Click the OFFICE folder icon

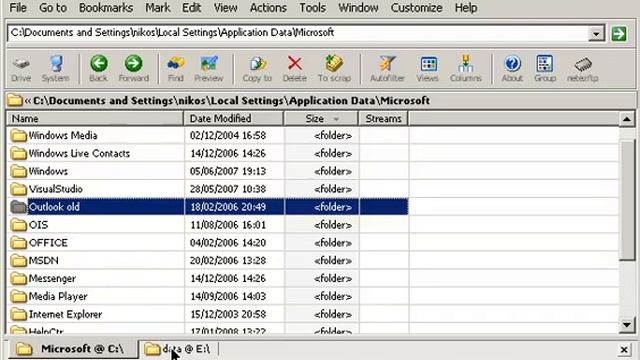[x=18, y=243]
